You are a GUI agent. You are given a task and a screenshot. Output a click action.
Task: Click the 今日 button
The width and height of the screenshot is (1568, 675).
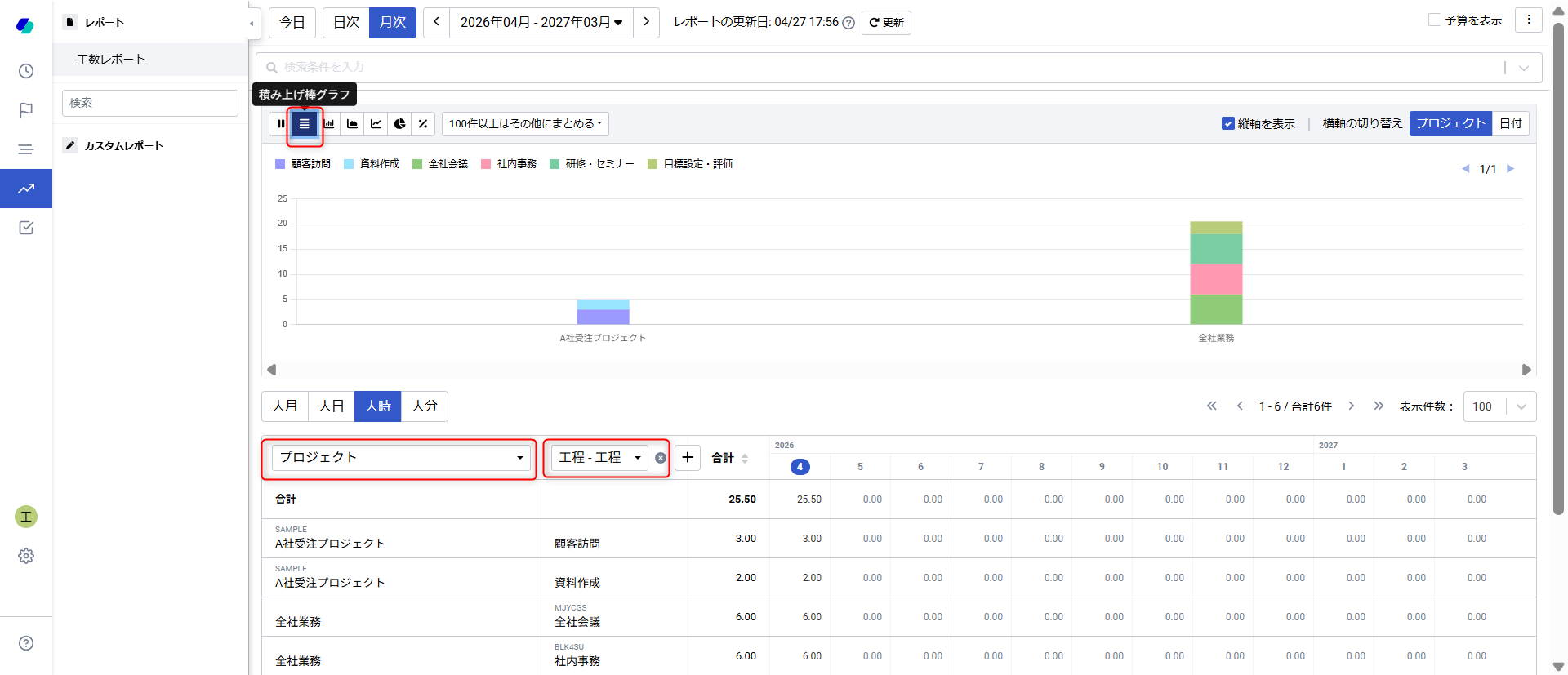tap(292, 22)
